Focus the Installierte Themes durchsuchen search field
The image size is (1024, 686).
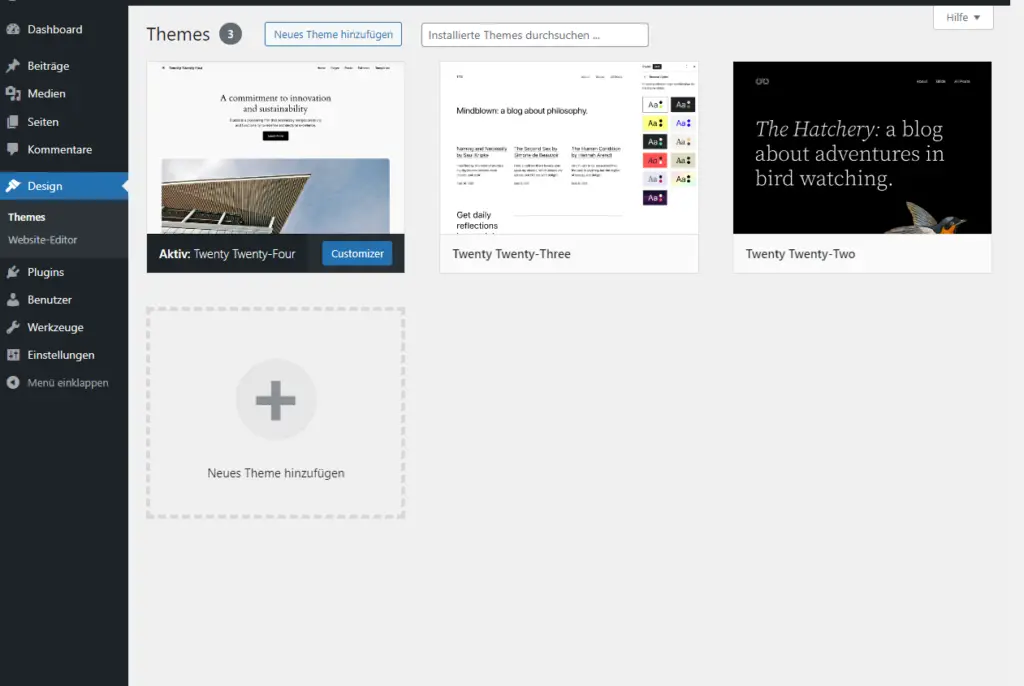pos(535,35)
